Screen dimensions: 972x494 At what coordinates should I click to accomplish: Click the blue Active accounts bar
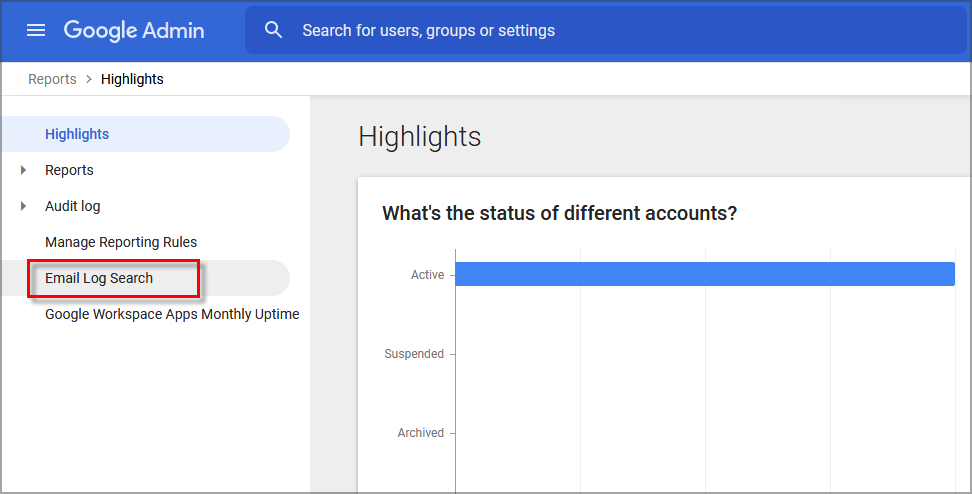point(704,274)
